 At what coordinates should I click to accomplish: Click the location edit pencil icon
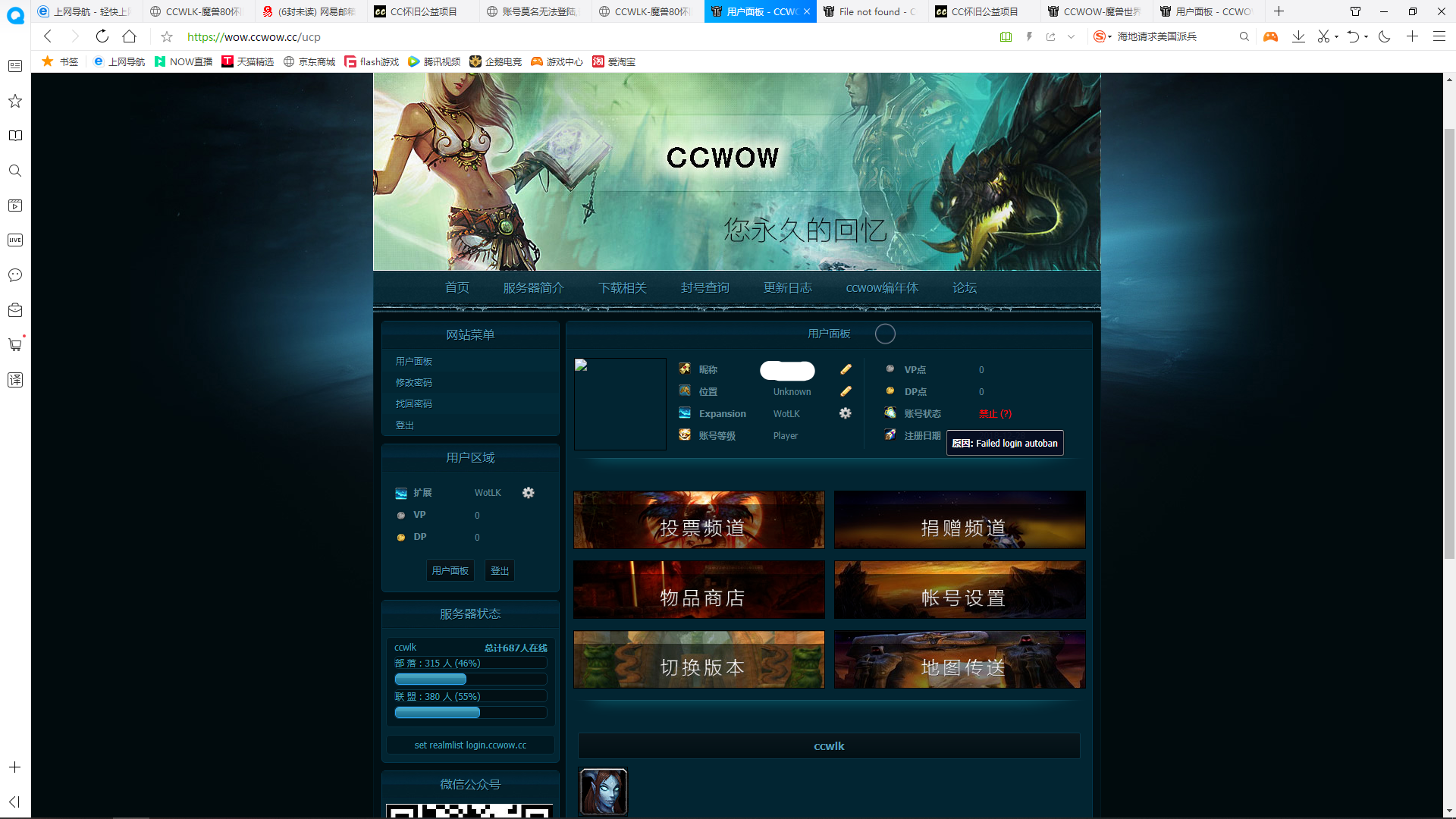pyautogui.click(x=846, y=391)
